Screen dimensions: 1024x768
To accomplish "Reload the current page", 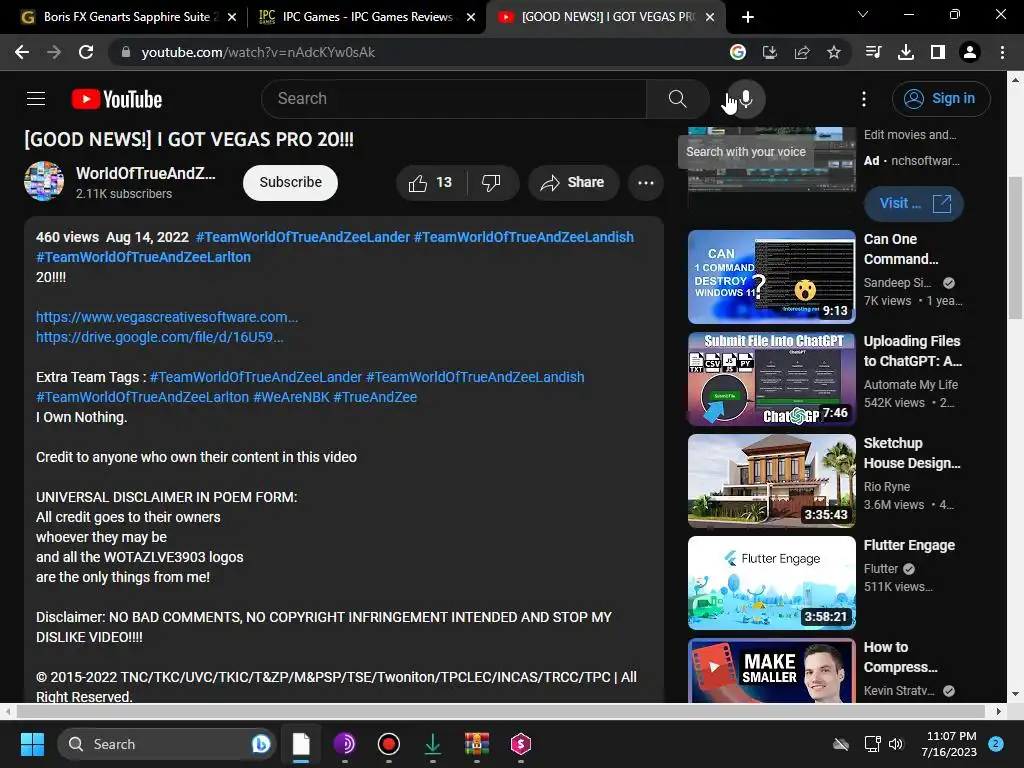I will (x=86, y=52).
